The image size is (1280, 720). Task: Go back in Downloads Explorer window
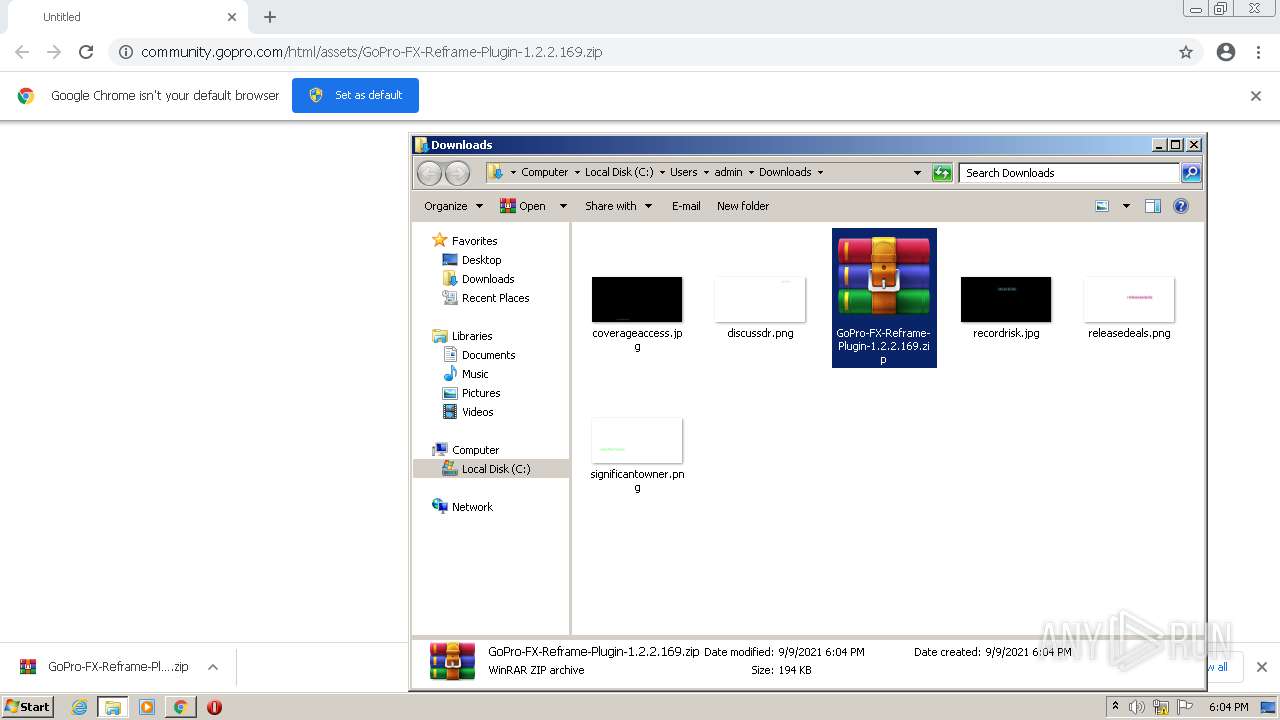430,173
